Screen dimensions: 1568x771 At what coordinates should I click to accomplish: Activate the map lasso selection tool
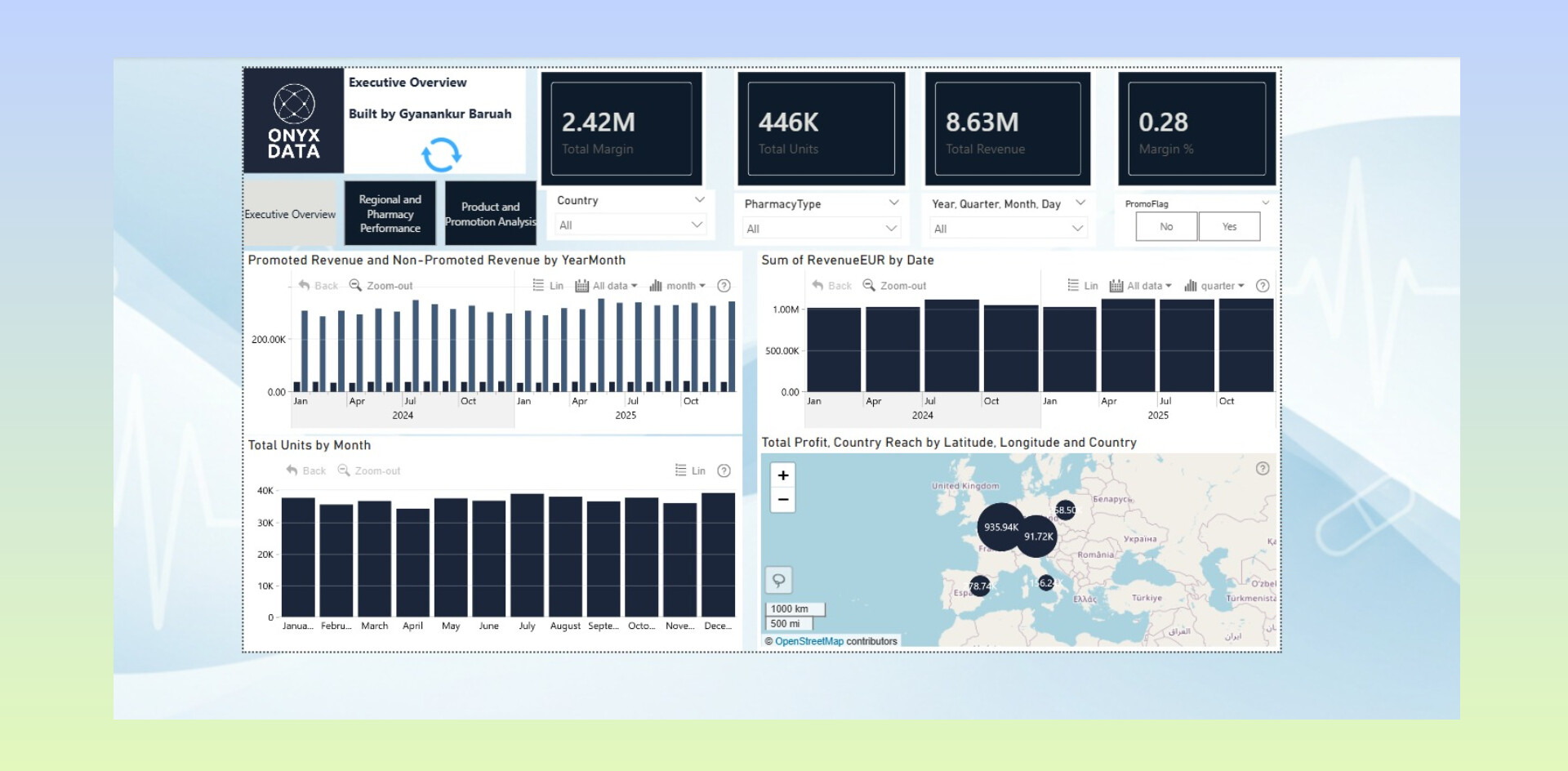(x=778, y=581)
